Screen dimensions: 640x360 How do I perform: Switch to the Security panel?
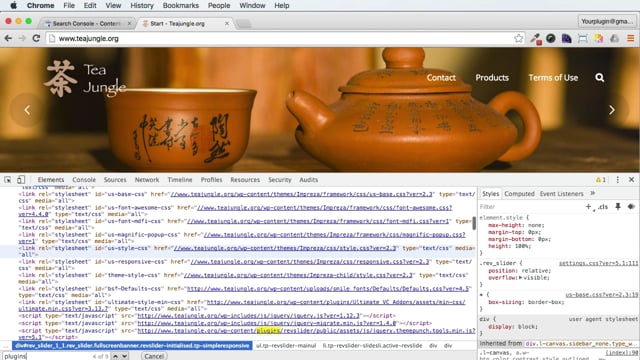coord(280,180)
